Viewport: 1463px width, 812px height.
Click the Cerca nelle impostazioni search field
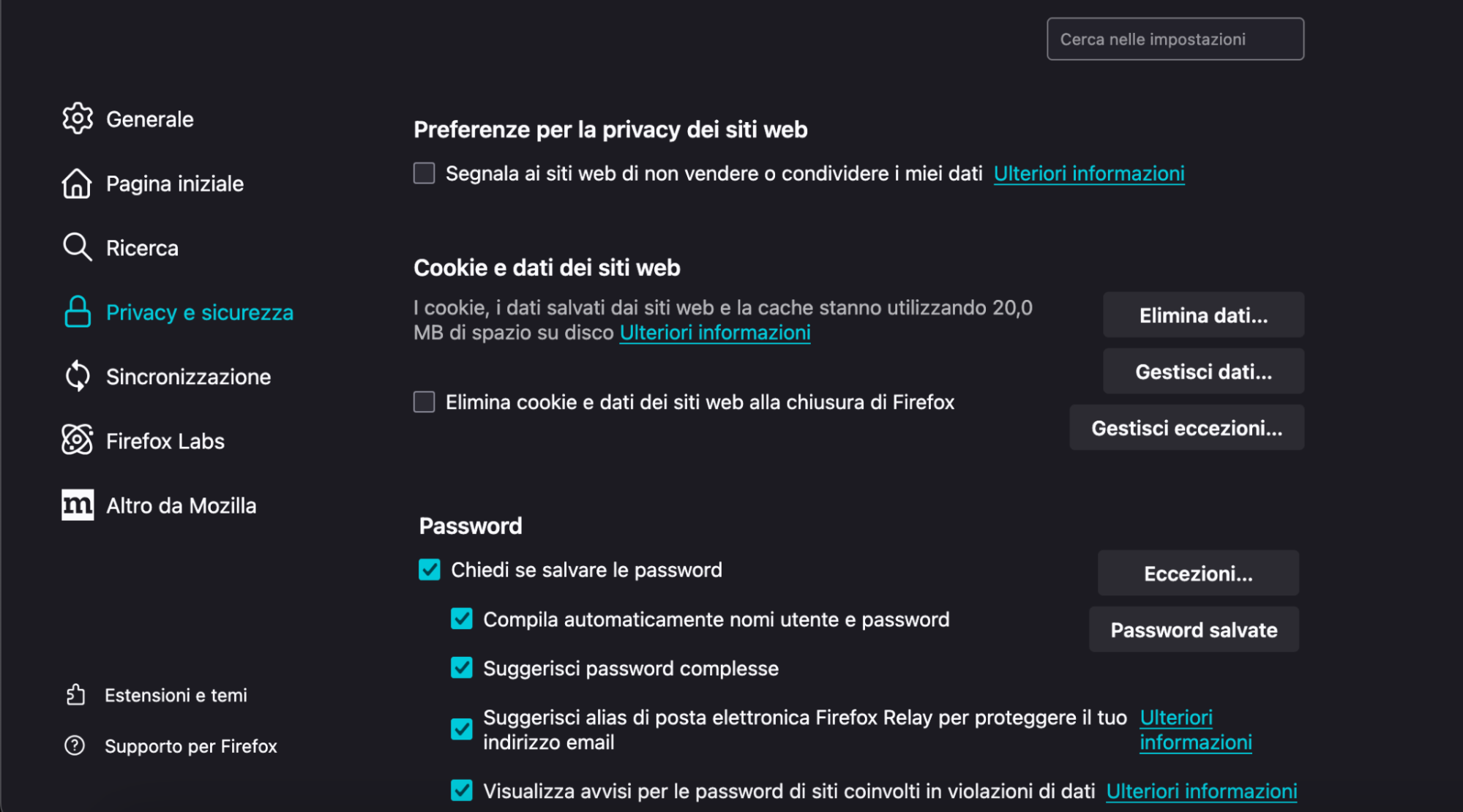1175,39
